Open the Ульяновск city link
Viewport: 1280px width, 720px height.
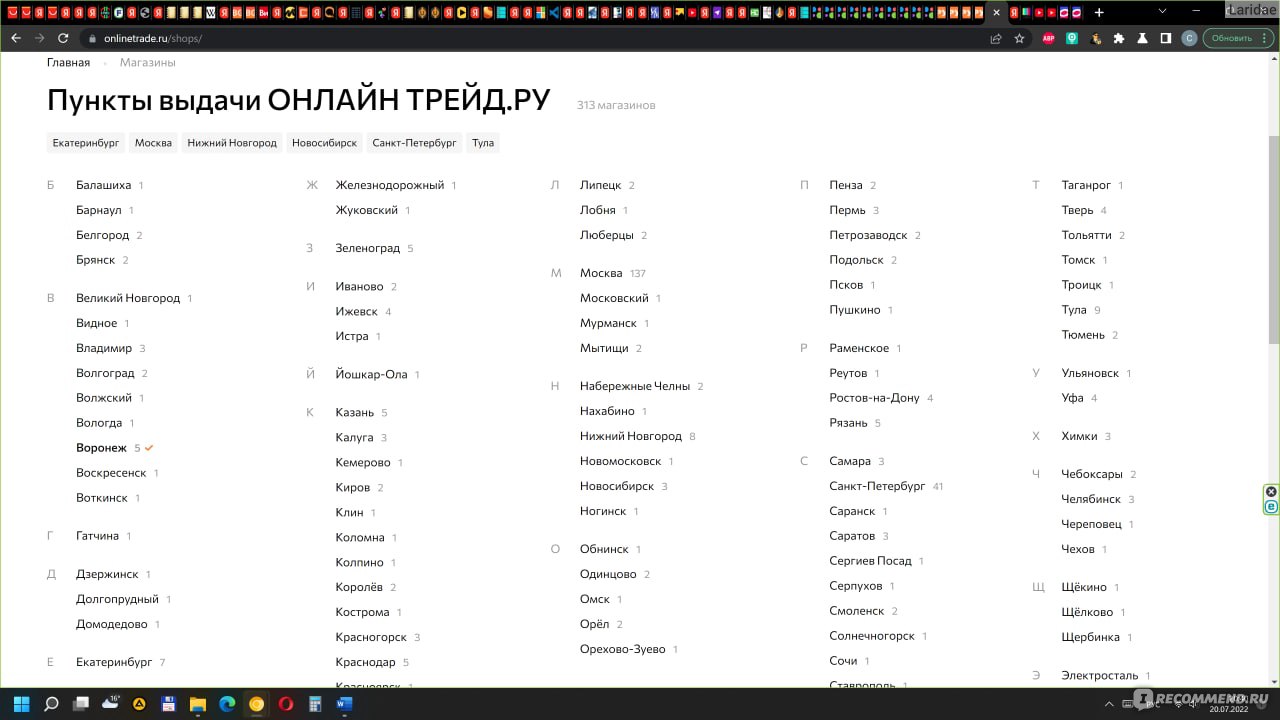pyautogui.click(x=1090, y=373)
